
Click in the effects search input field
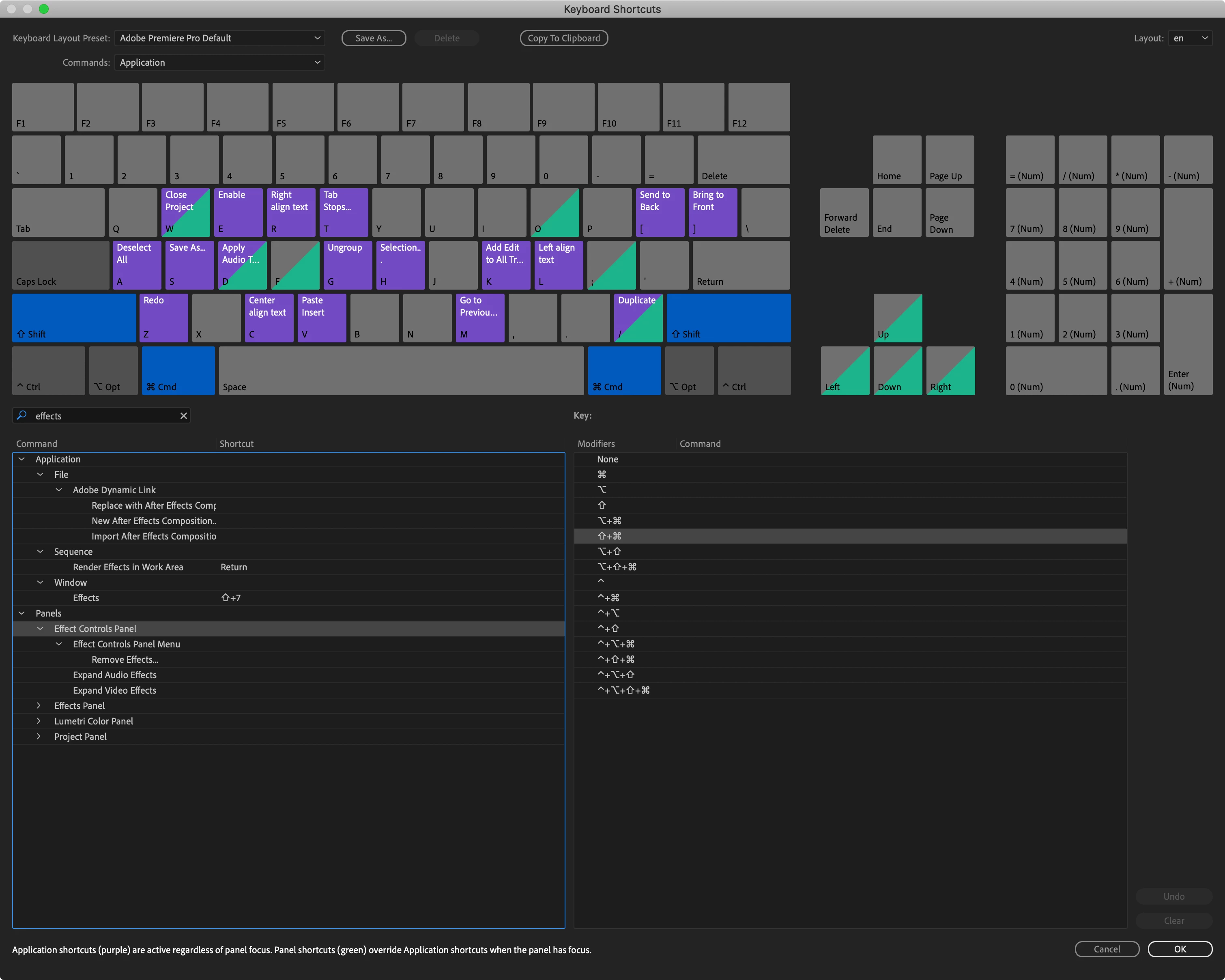[x=102, y=416]
